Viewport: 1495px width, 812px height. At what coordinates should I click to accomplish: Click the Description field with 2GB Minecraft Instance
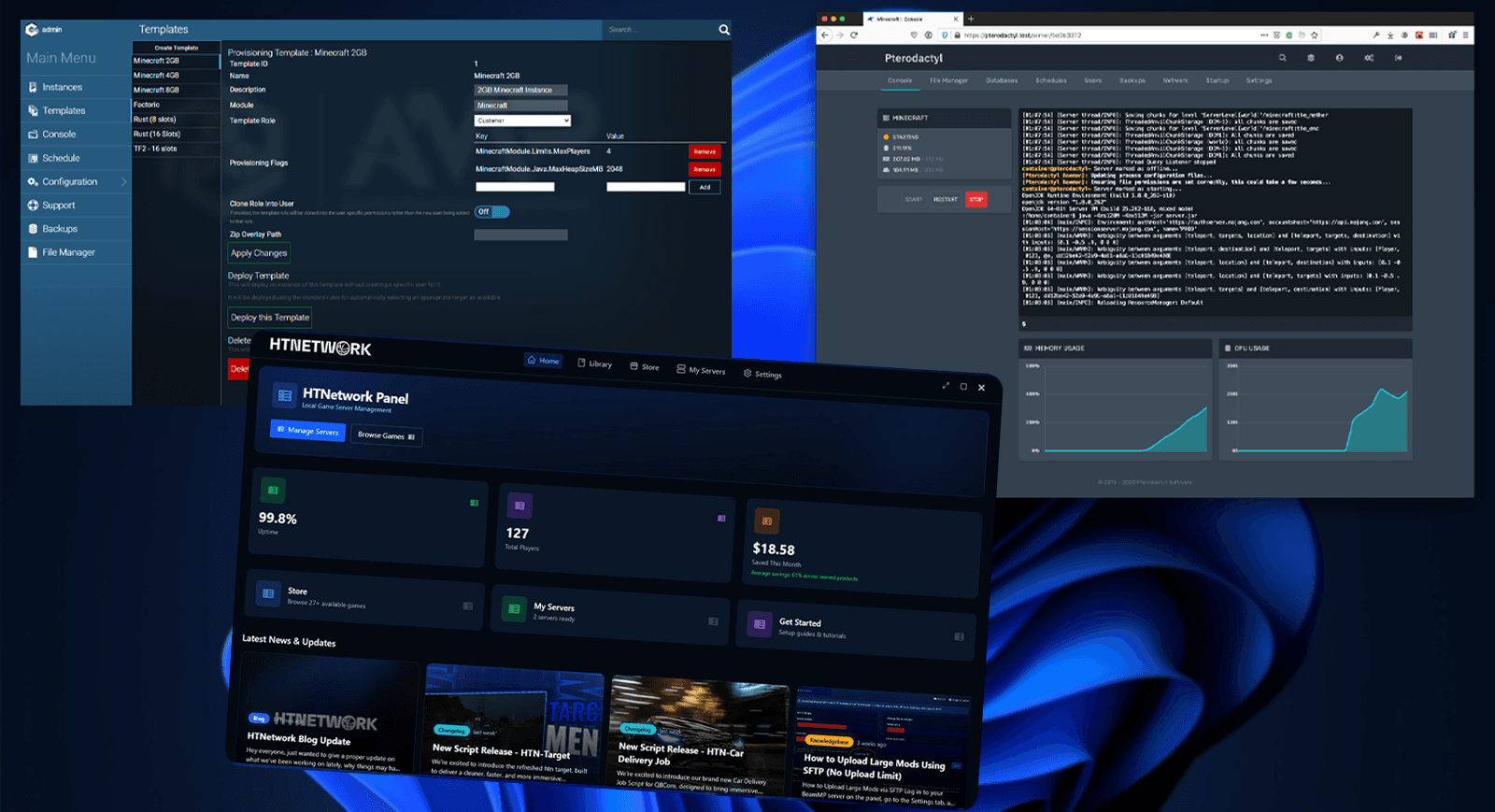tap(520, 91)
